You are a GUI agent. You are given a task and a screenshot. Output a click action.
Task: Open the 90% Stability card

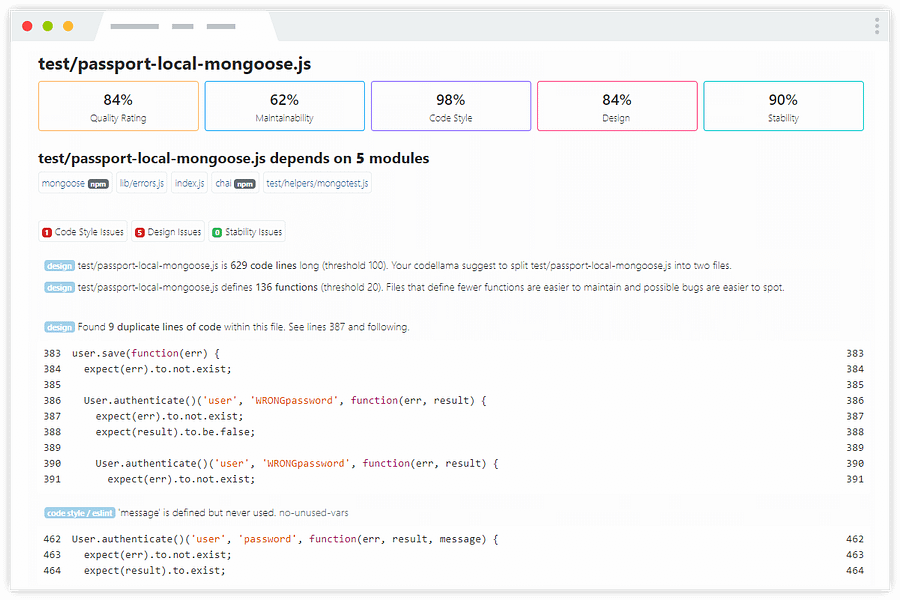pyautogui.click(x=783, y=106)
